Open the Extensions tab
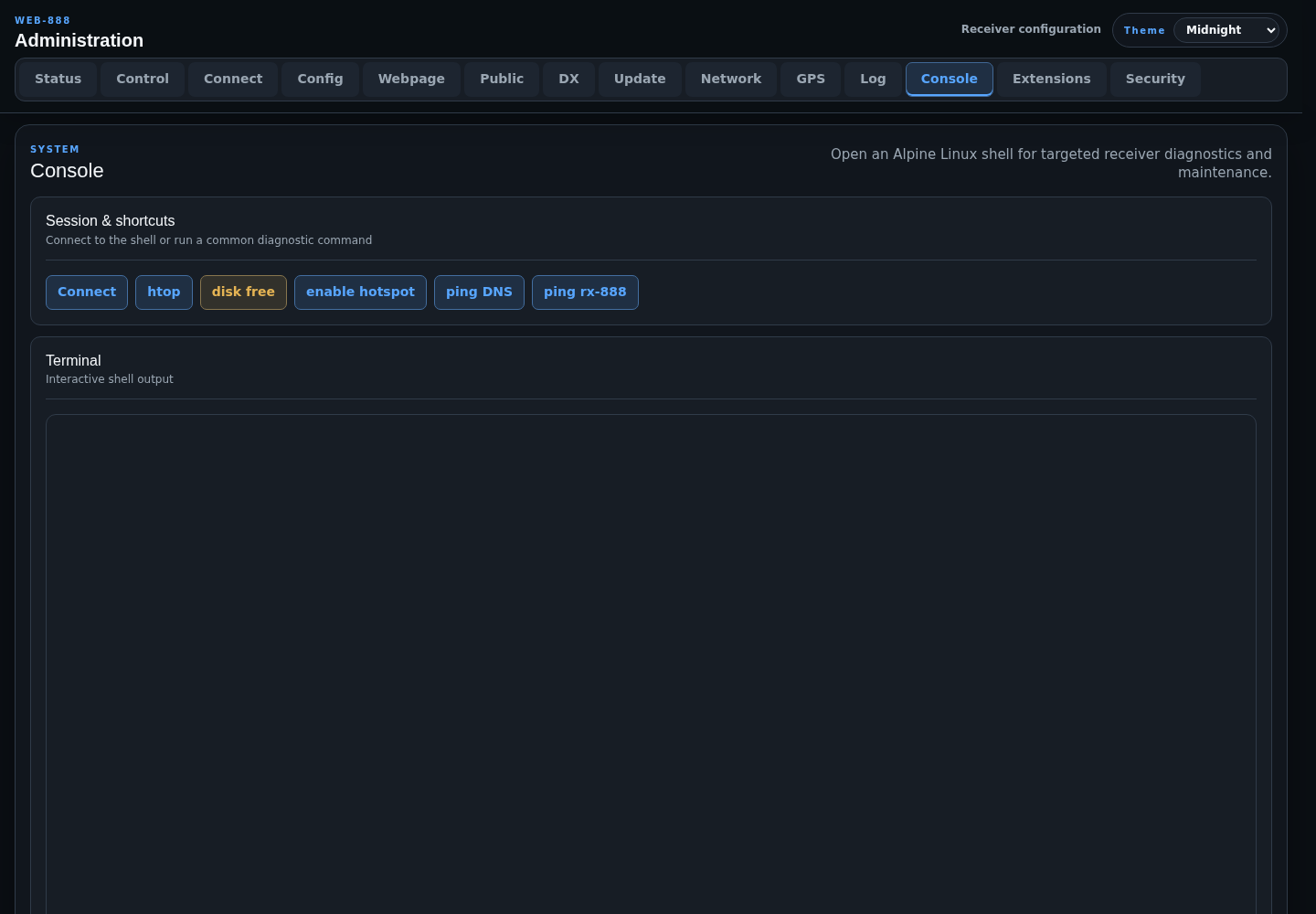The image size is (1316, 914). tap(1052, 80)
